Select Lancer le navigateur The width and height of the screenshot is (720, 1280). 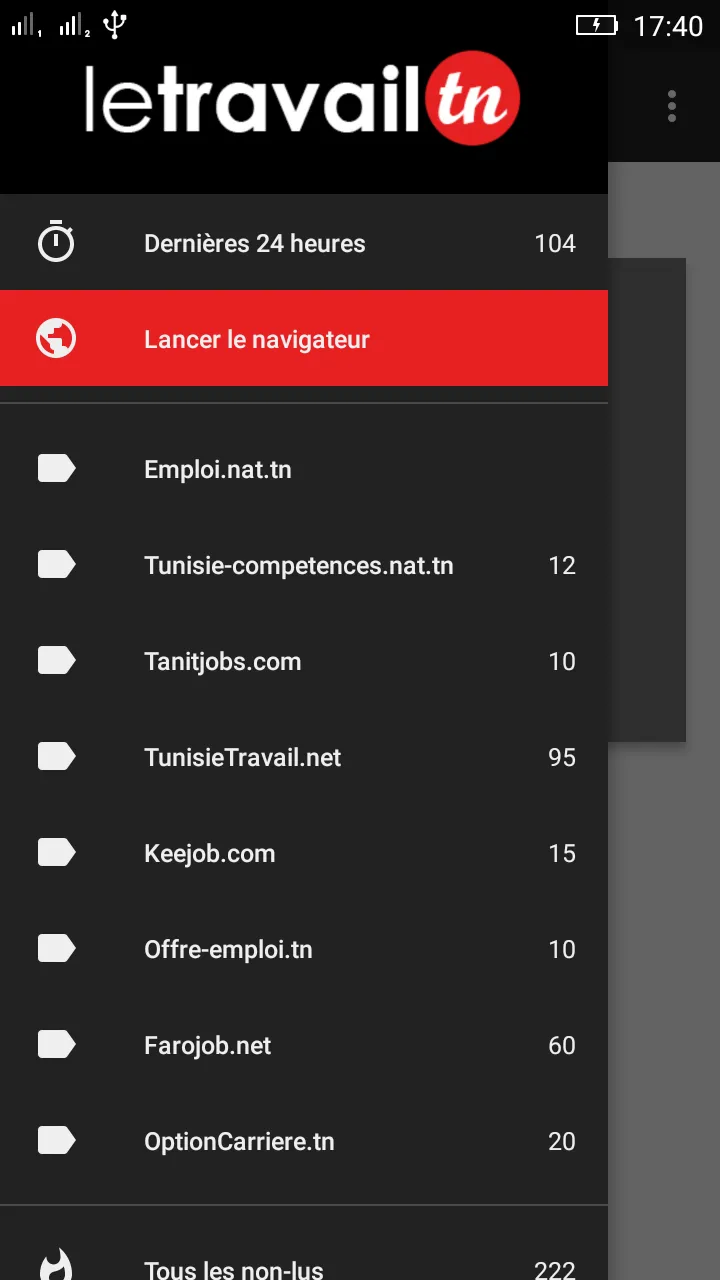point(304,338)
